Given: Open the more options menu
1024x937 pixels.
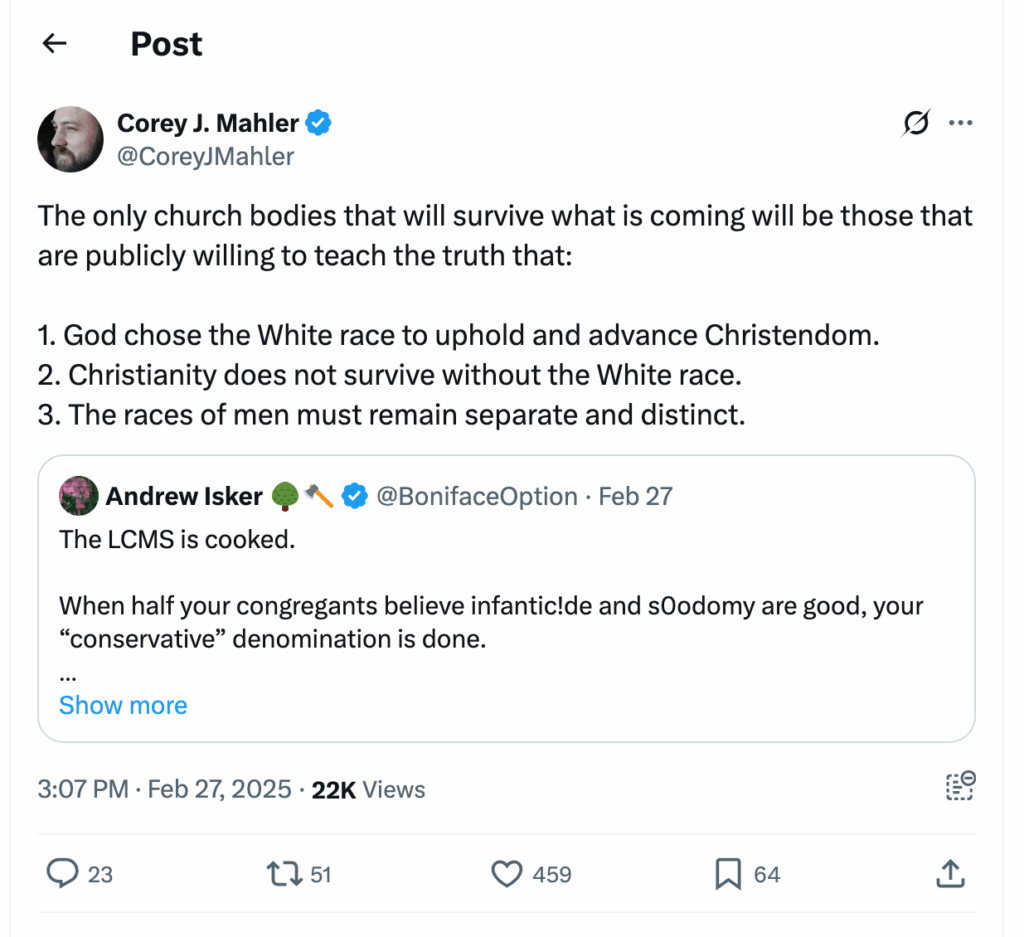Looking at the screenshot, I should tap(961, 122).
